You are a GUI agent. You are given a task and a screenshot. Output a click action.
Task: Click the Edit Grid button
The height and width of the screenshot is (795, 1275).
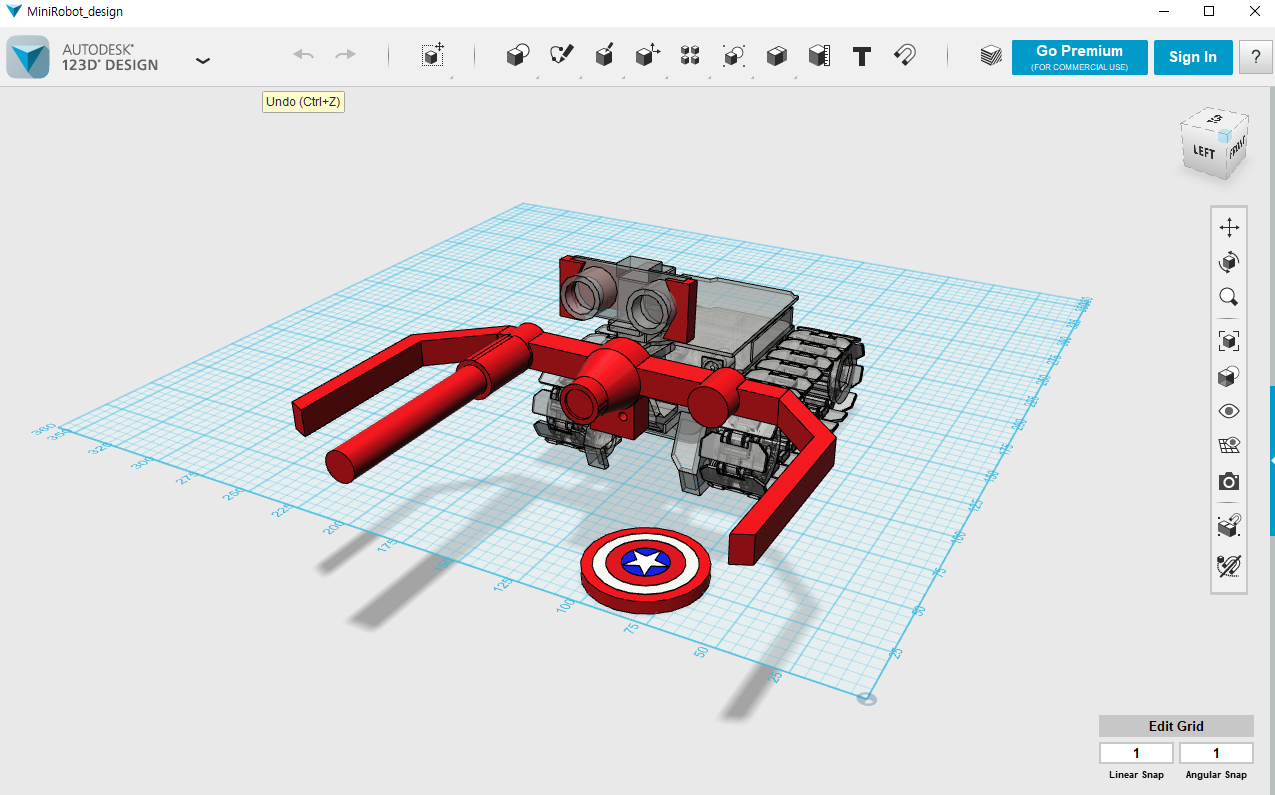(1176, 726)
